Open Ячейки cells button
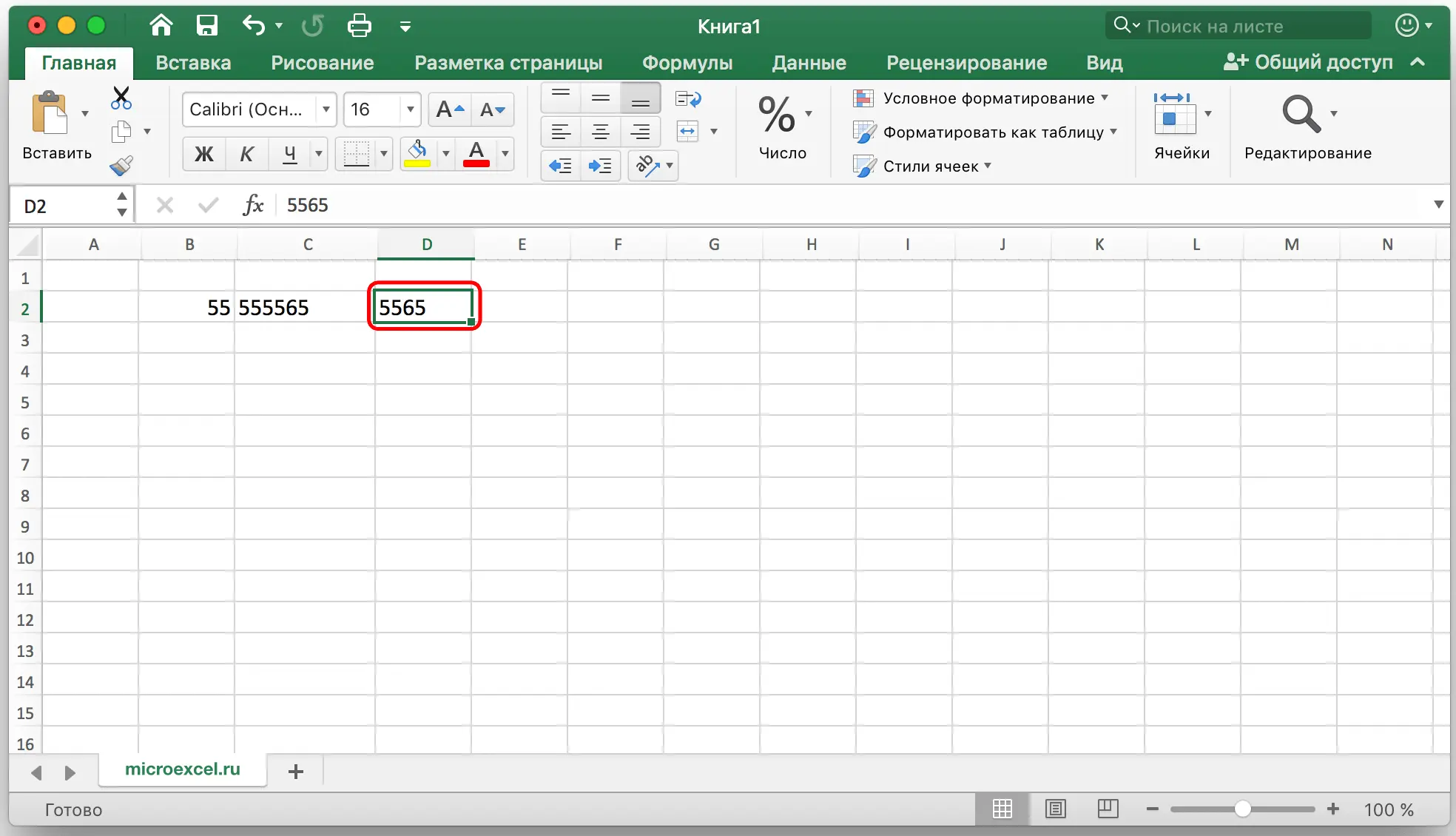The height and width of the screenshot is (836, 1456). pyautogui.click(x=1175, y=113)
